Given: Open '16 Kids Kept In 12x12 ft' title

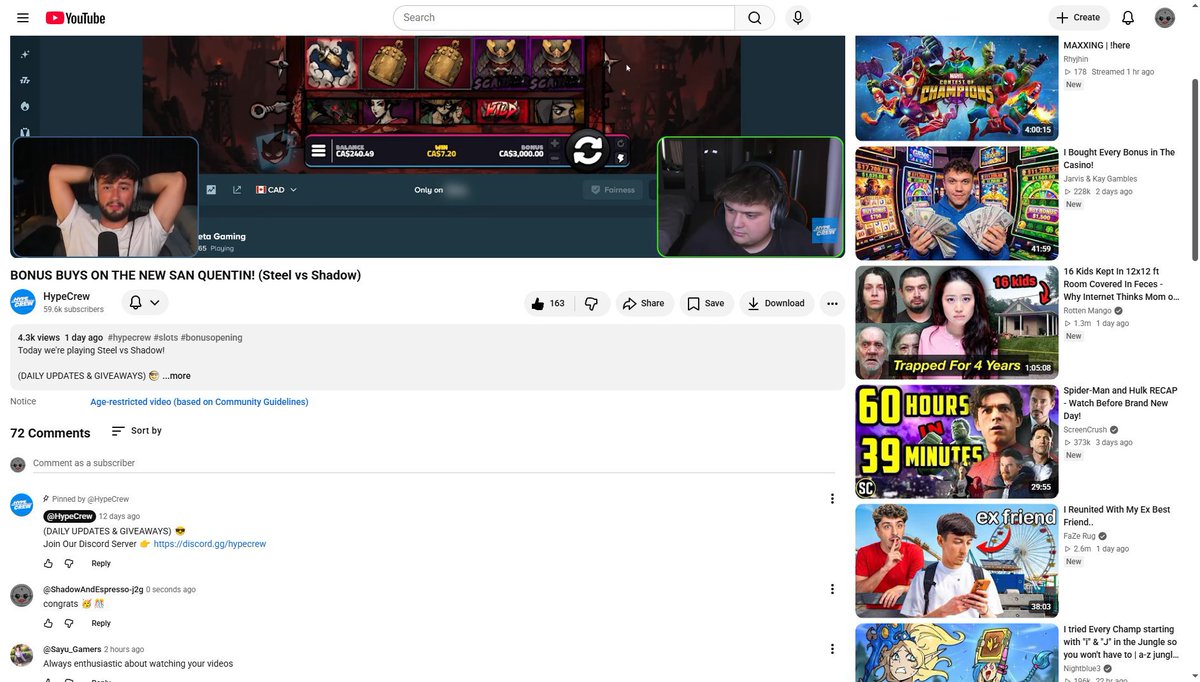Looking at the screenshot, I should (1121, 284).
